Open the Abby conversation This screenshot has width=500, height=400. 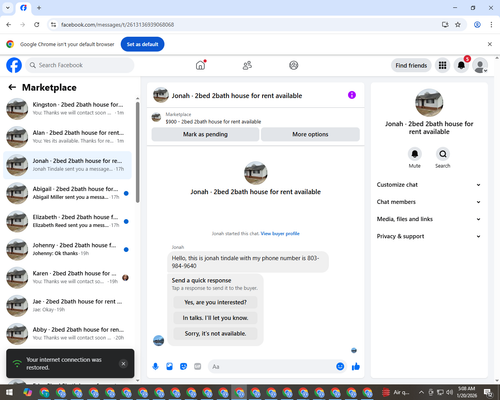pos(67,334)
